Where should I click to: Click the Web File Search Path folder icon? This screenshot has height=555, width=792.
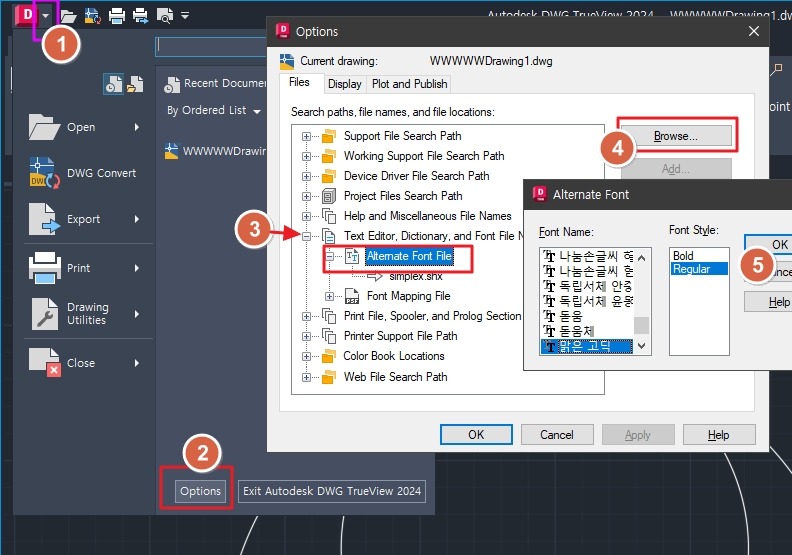pos(329,377)
